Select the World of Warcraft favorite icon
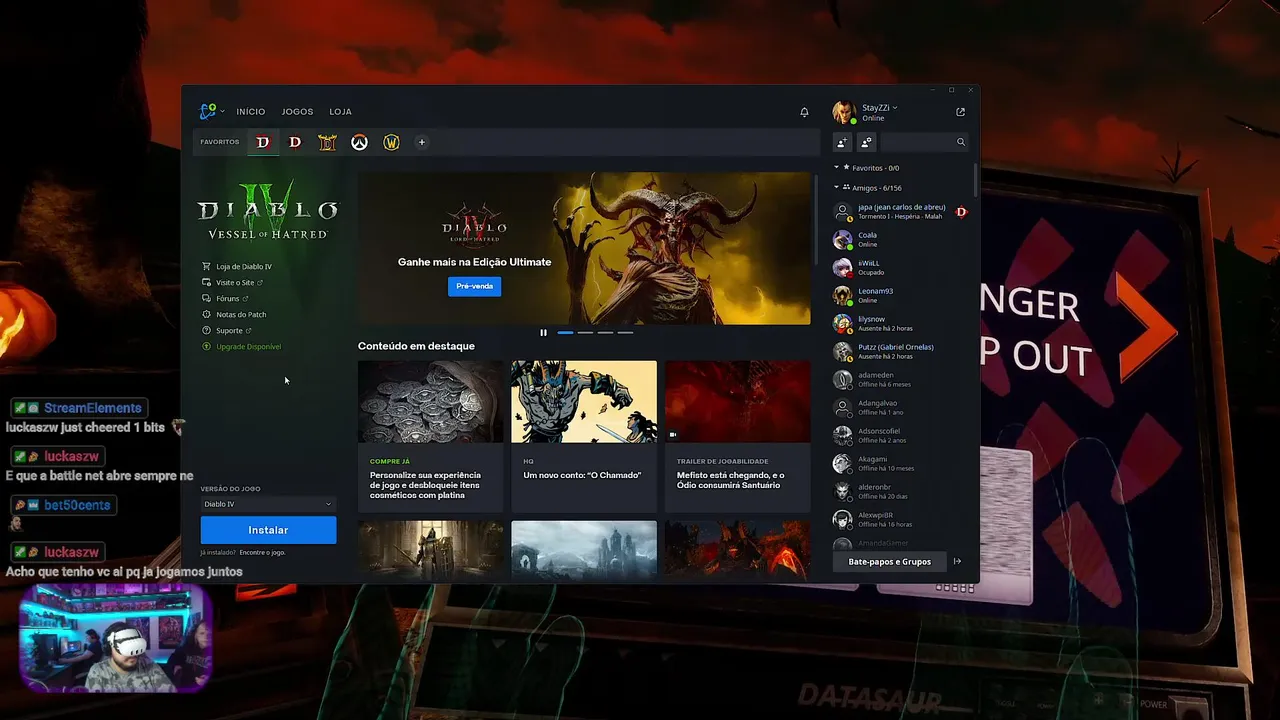 (391, 142)
